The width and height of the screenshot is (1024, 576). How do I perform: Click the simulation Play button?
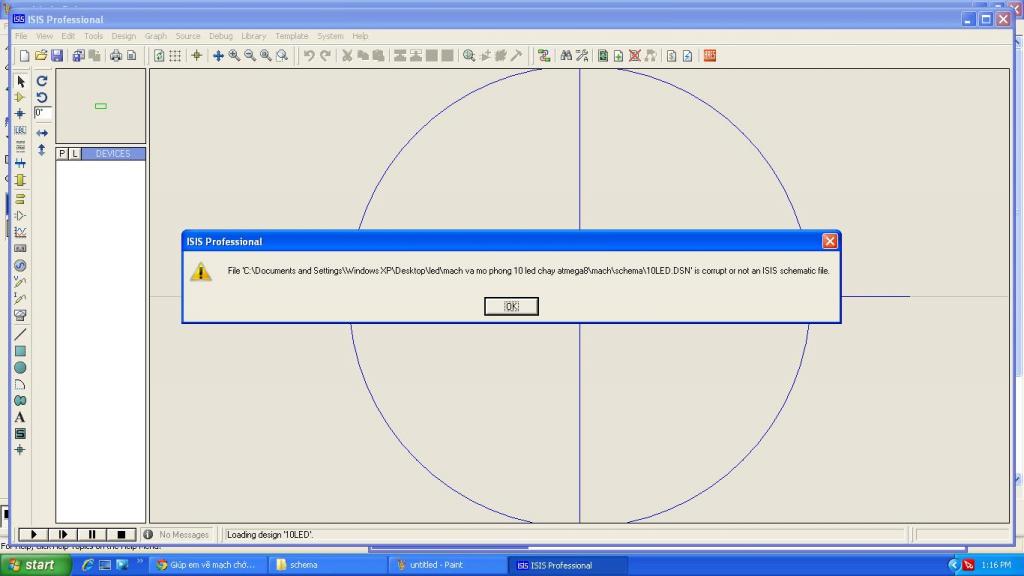[x=33, y=534]
